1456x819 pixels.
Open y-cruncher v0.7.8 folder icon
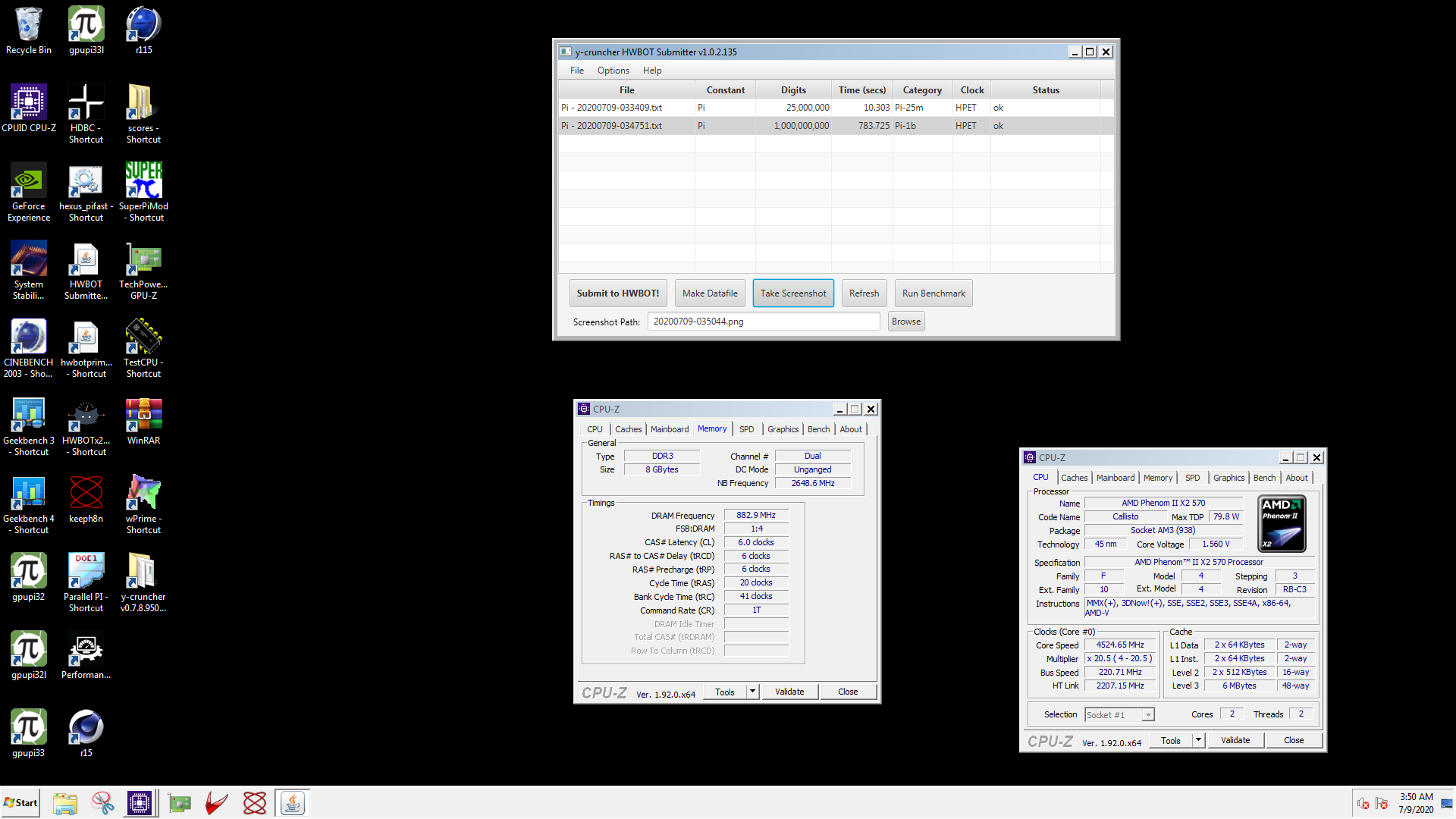tap(144, 582)
